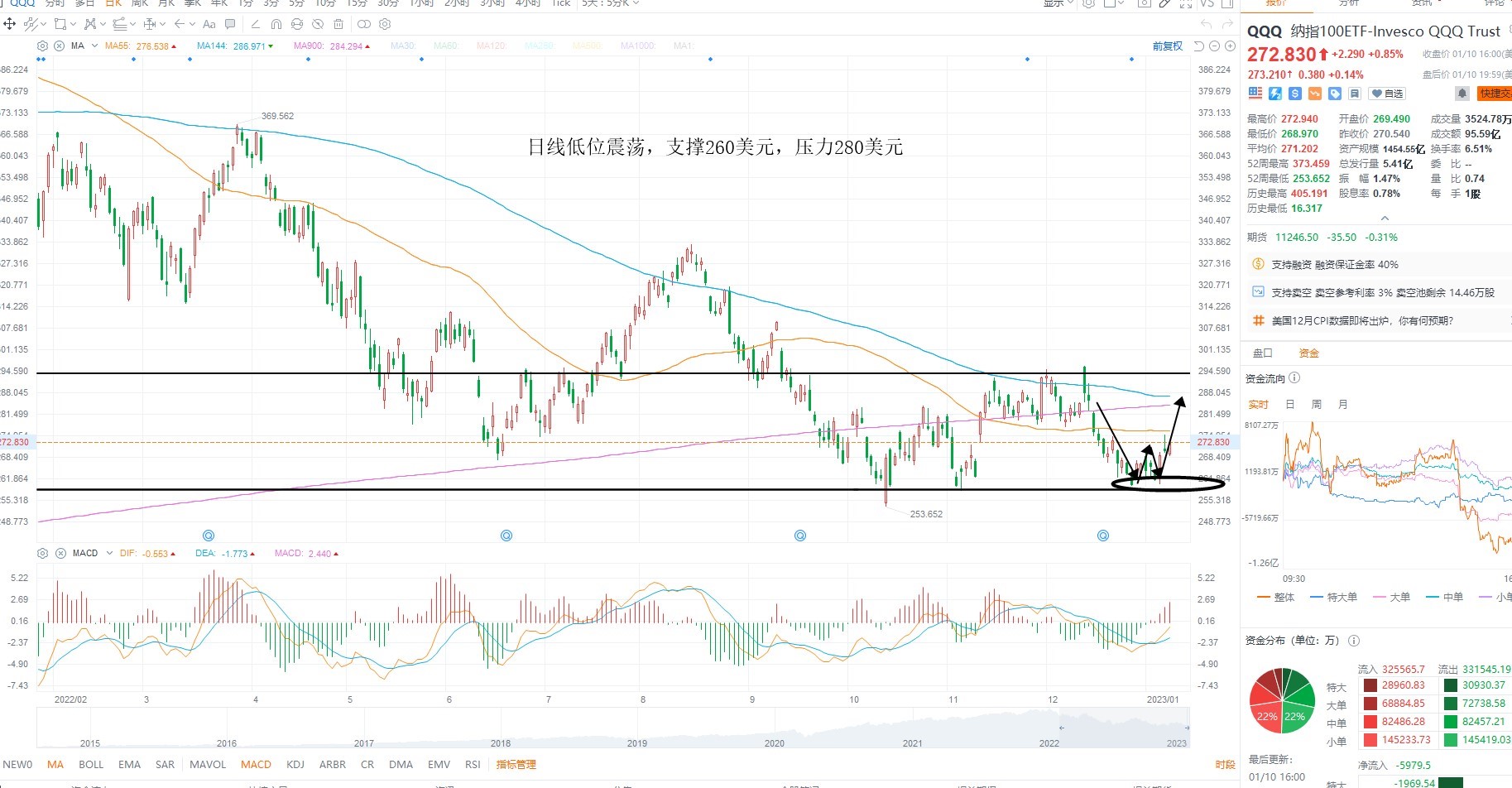
Task: Open arrow tools dropdown
Action: point(193,24)
